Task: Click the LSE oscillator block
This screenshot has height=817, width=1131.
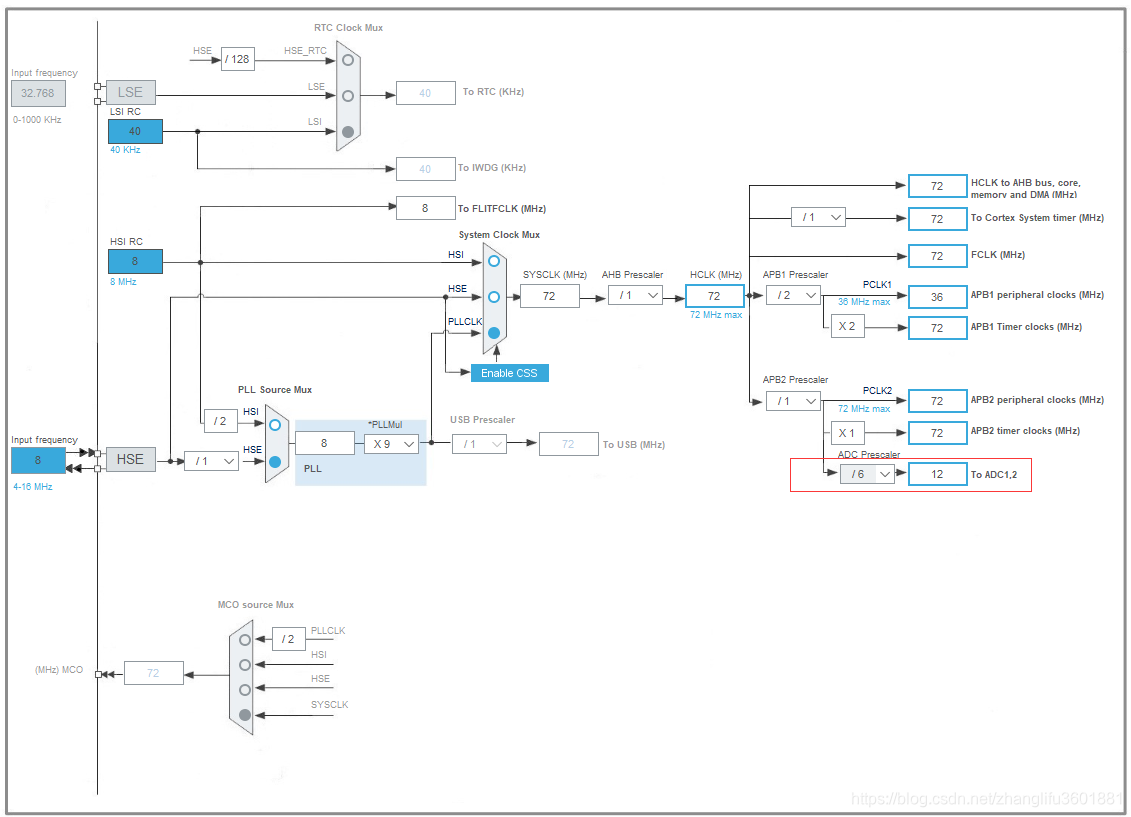Action: 131,92
